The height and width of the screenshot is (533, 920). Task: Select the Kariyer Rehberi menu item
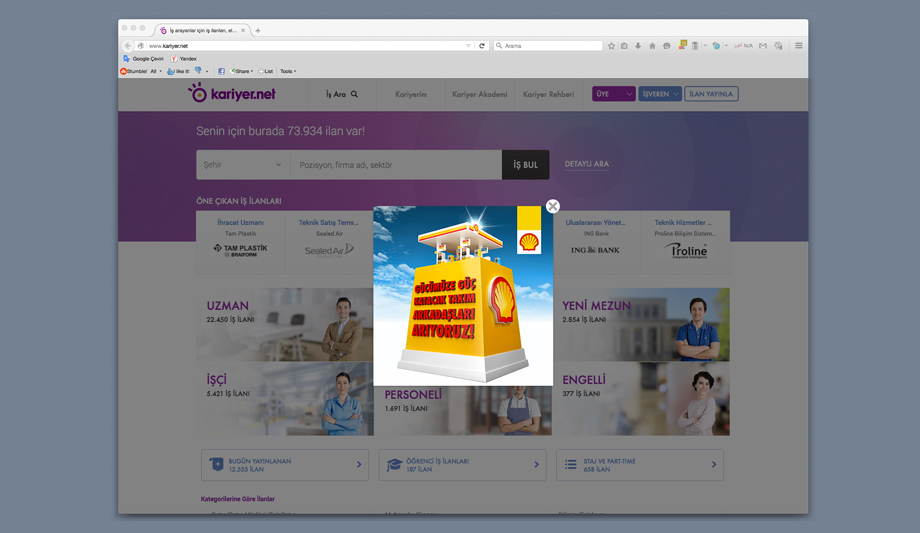pos(548,94)
